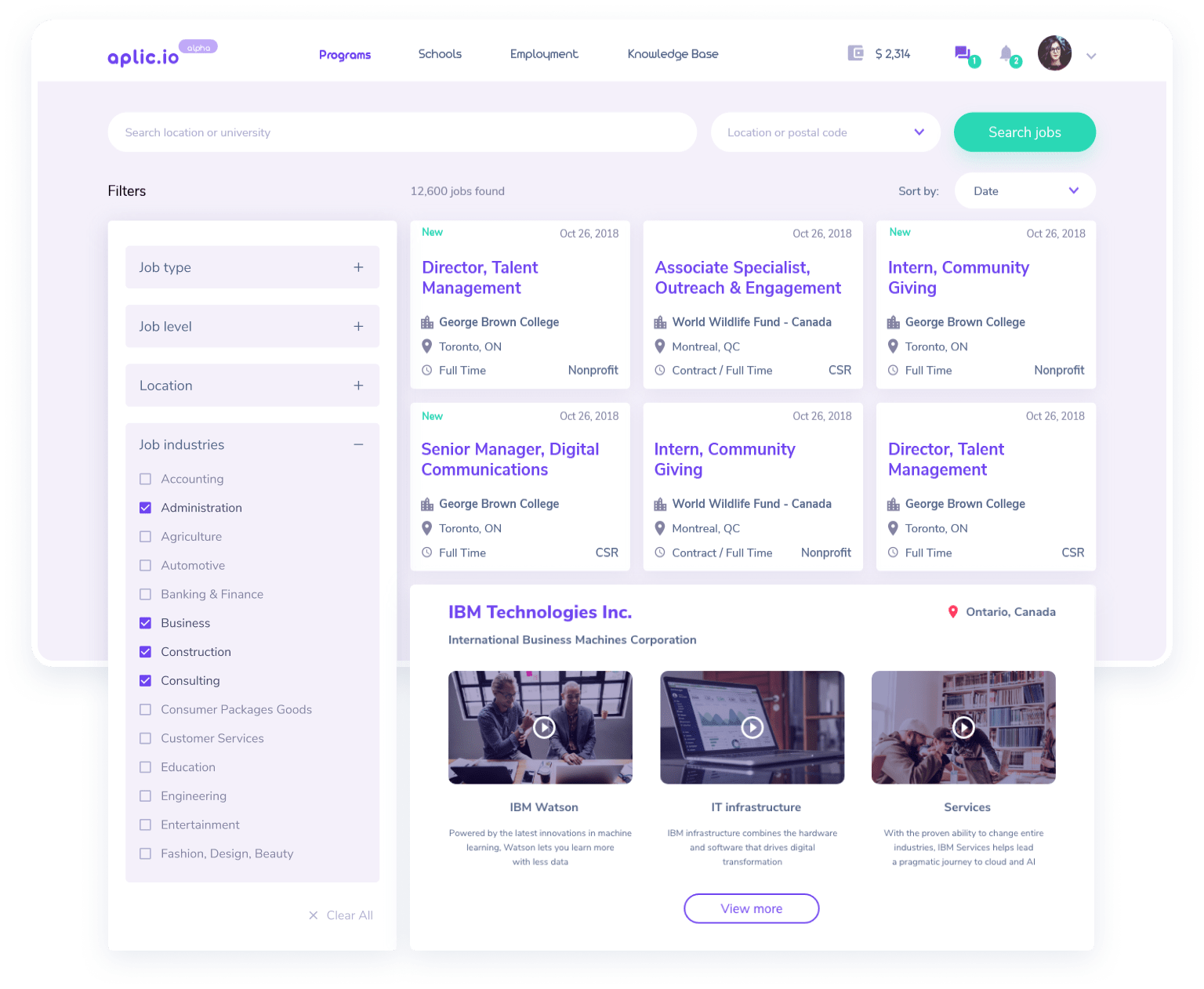Check the Agriculture checkbox
The height and width of the screenshot is (989, 1204).
pyautogui.click(x=145, y=537)
